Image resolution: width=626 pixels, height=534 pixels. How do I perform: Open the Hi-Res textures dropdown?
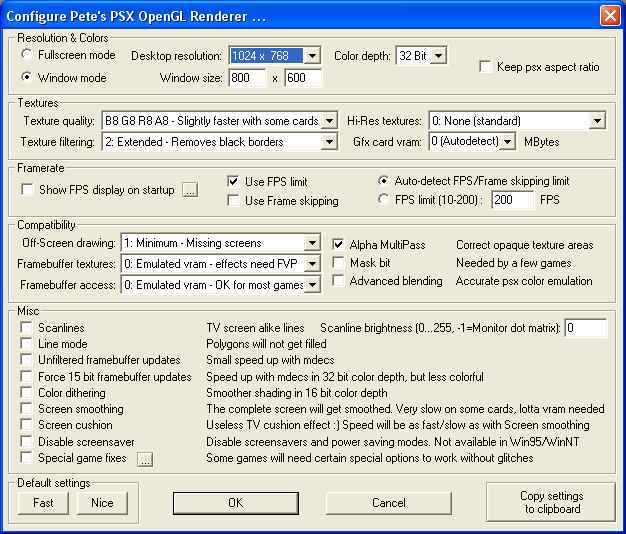coord(517,121)
